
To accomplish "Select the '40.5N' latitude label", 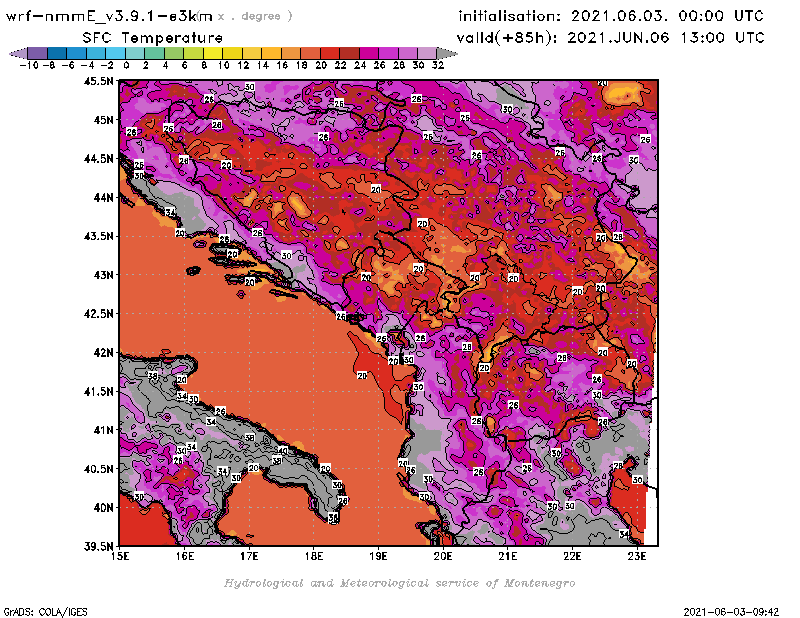I will coord(98,469).
